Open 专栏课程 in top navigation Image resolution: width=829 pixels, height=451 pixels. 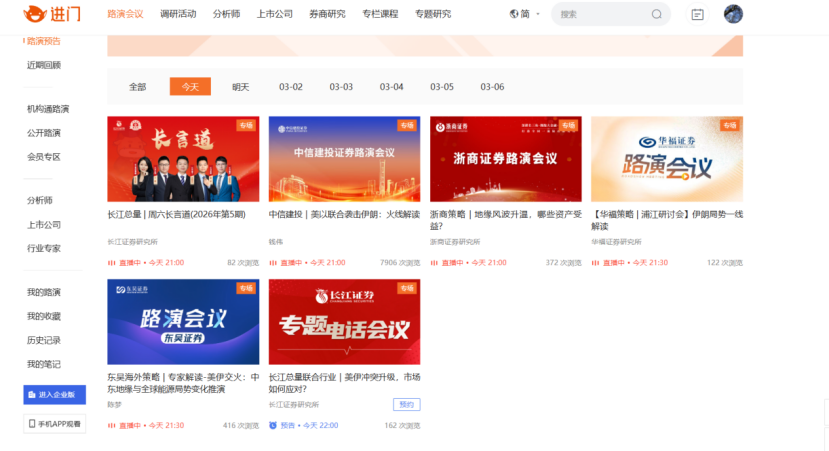pos(379,14)
